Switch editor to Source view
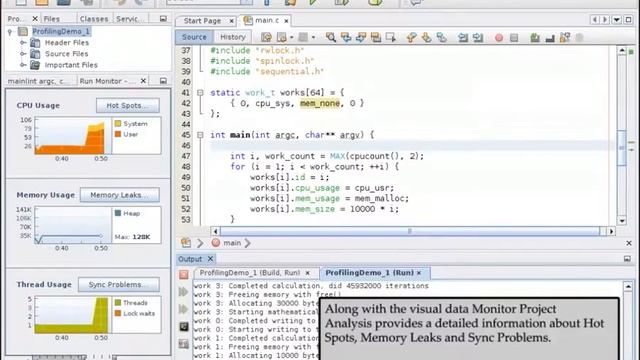Screen dimensions: 640x360 pyautogui.click(x=194, y=37)
